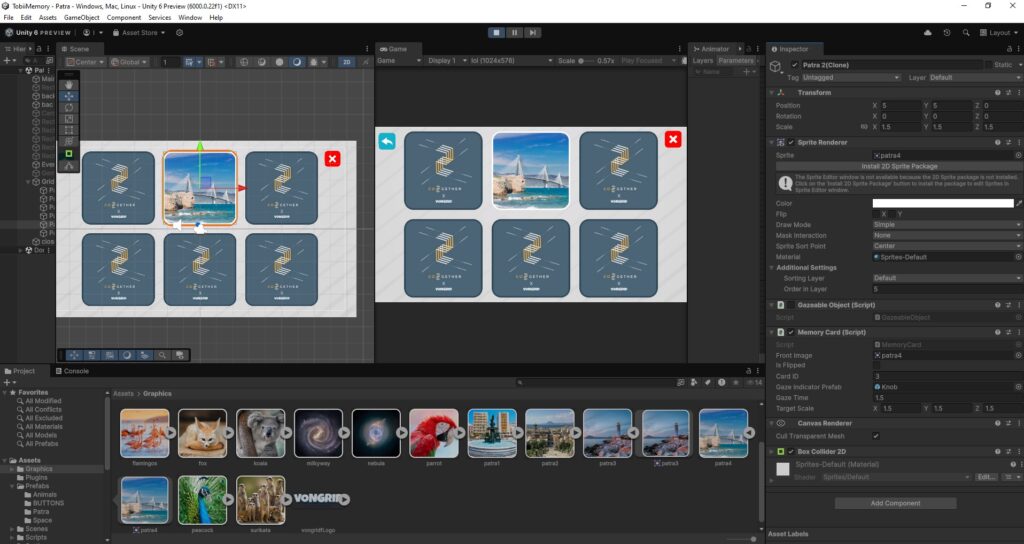
Task: Select the Rotate tool in Scene toolbar
Action: tap(69, 107)
